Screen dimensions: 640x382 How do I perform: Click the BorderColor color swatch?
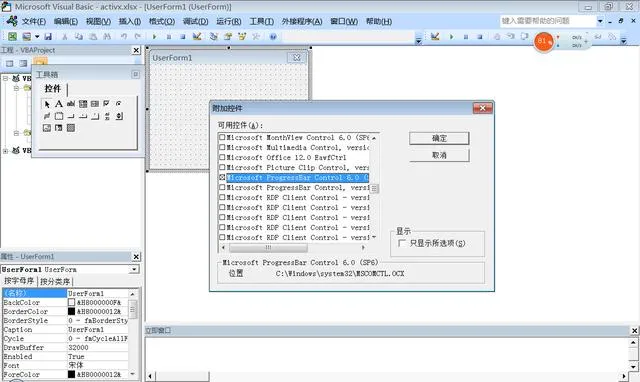coord(71,311)
